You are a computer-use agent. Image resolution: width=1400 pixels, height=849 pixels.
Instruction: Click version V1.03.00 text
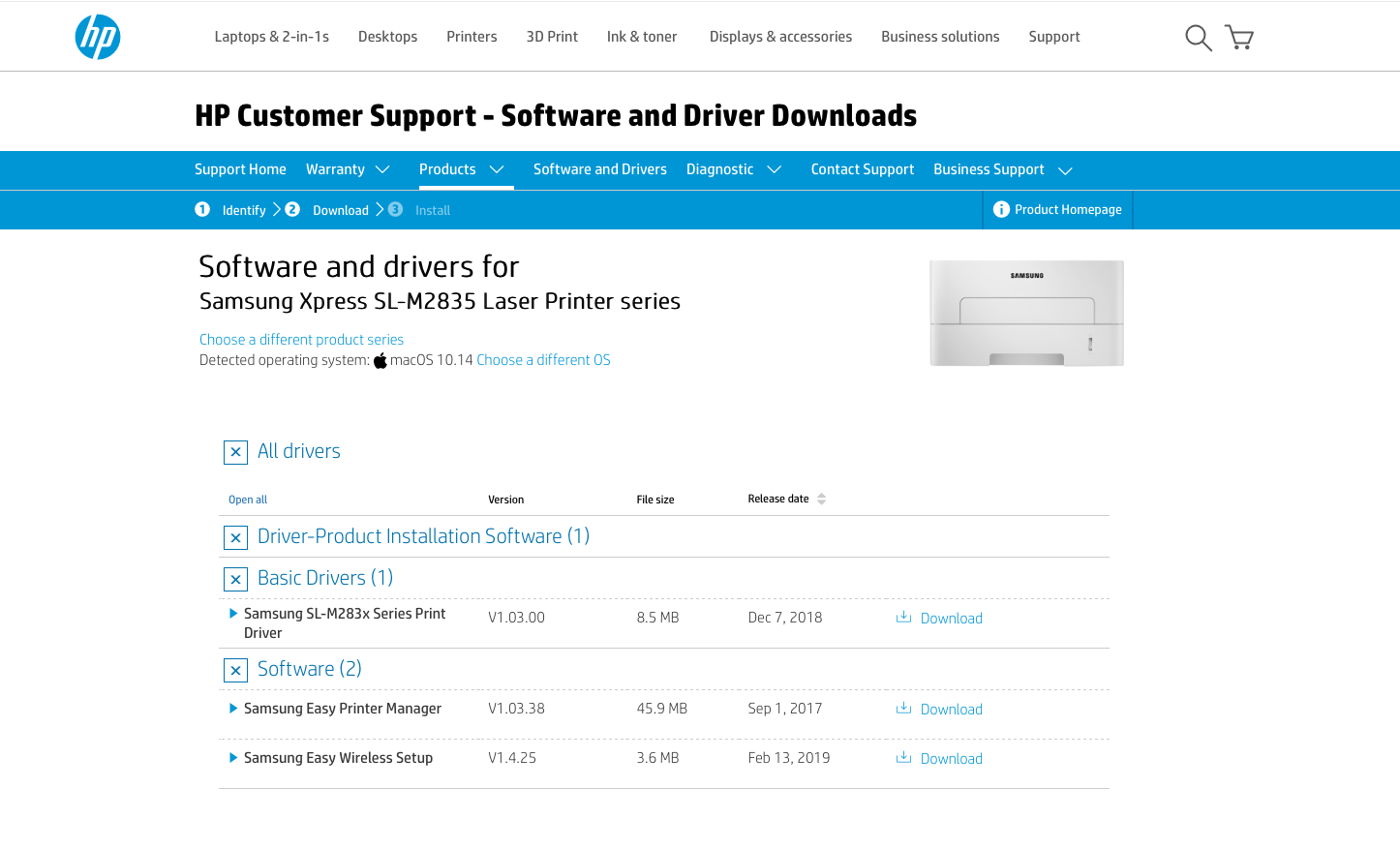pyautogui.click(x=517, y=618)
